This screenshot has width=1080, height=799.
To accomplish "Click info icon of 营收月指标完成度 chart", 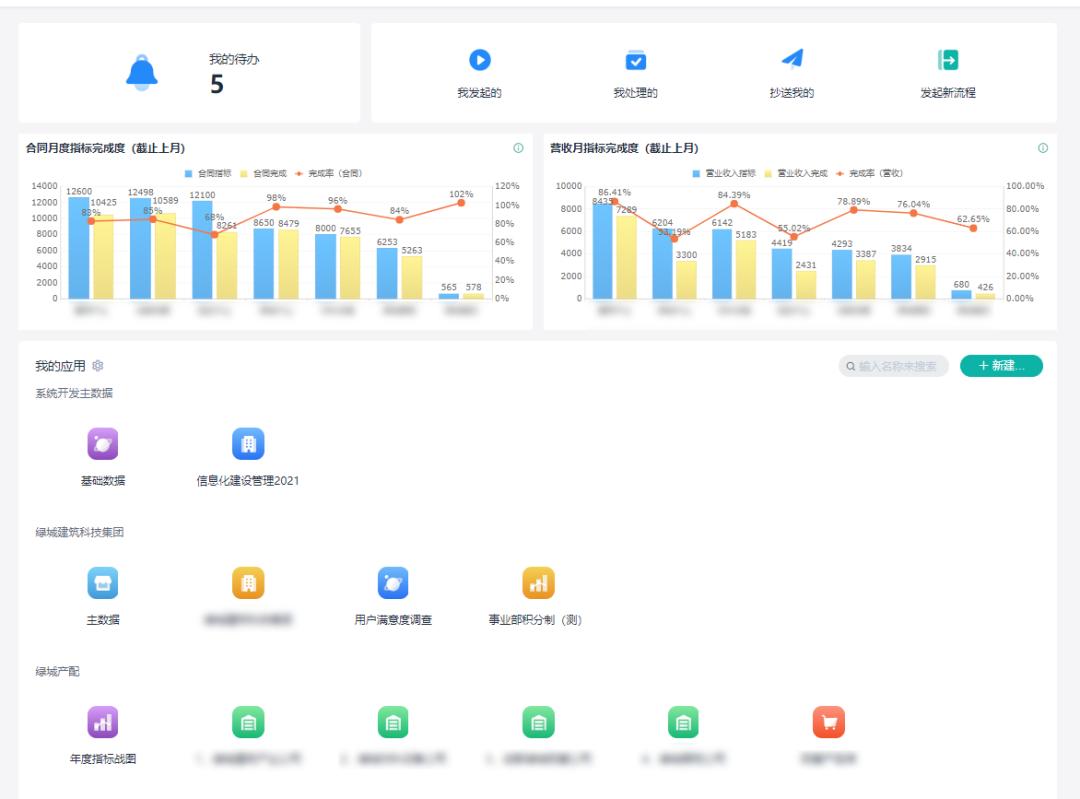I will pyautogui.click(x=1043, y=148).
